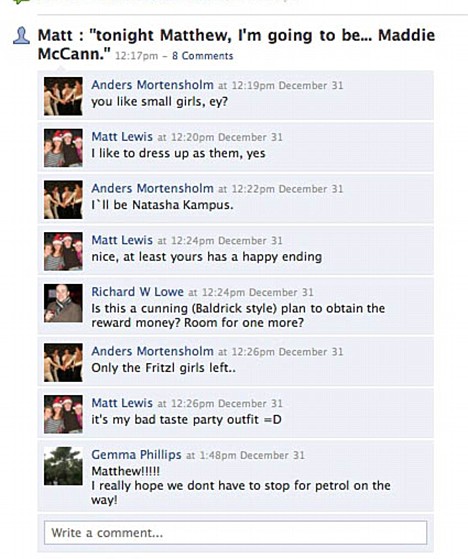Viewport: 468px width, 559px height.
Task: Click the profile silhouette icon beside Matt's status
Action: pyautogui.click(x=21, y=36)
